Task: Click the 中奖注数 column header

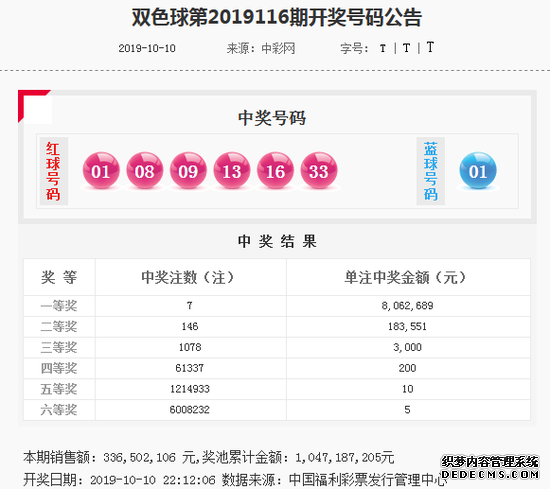Action: [x=188, y=277]
